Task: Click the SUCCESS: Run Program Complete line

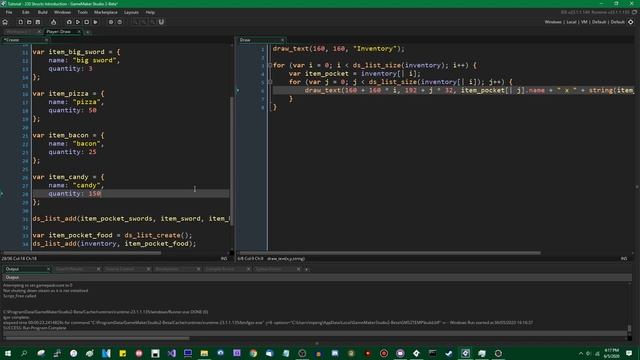Action: coord(35,328)
